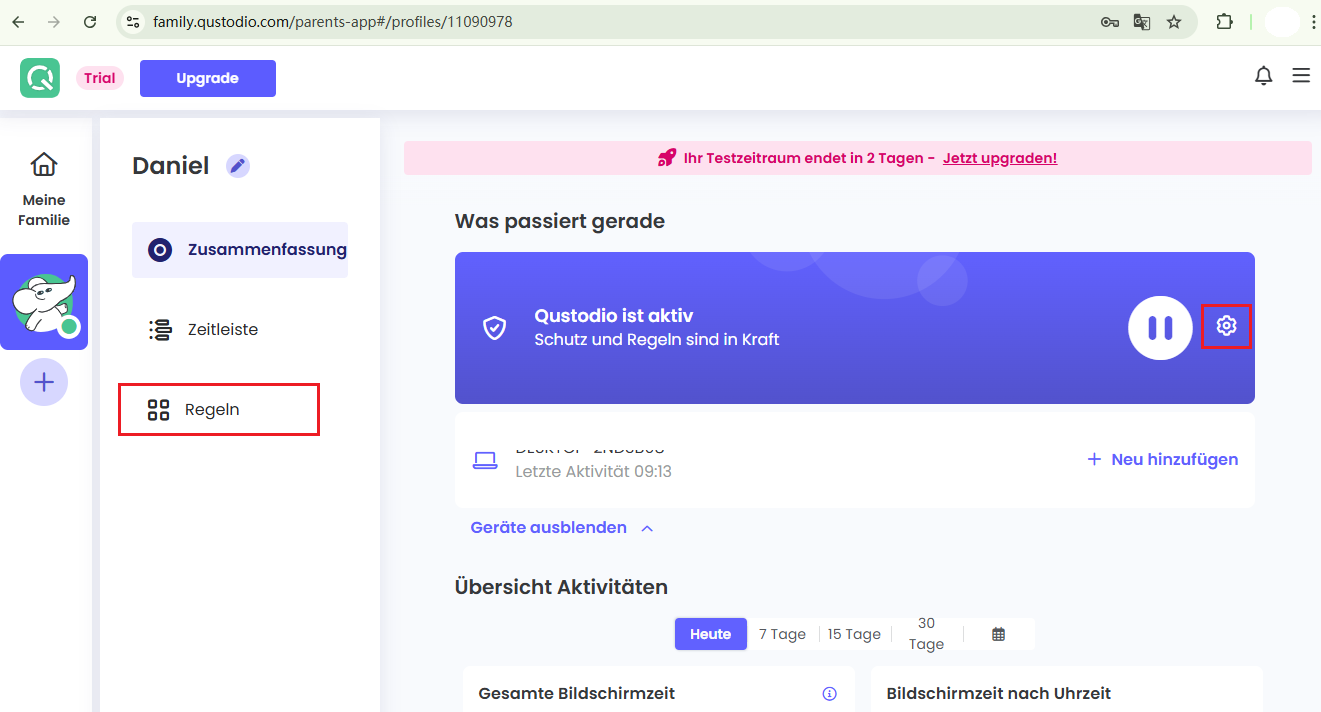Click Neu hinzufügen to add device
1321x712 pixels.
pos(1162,460)
